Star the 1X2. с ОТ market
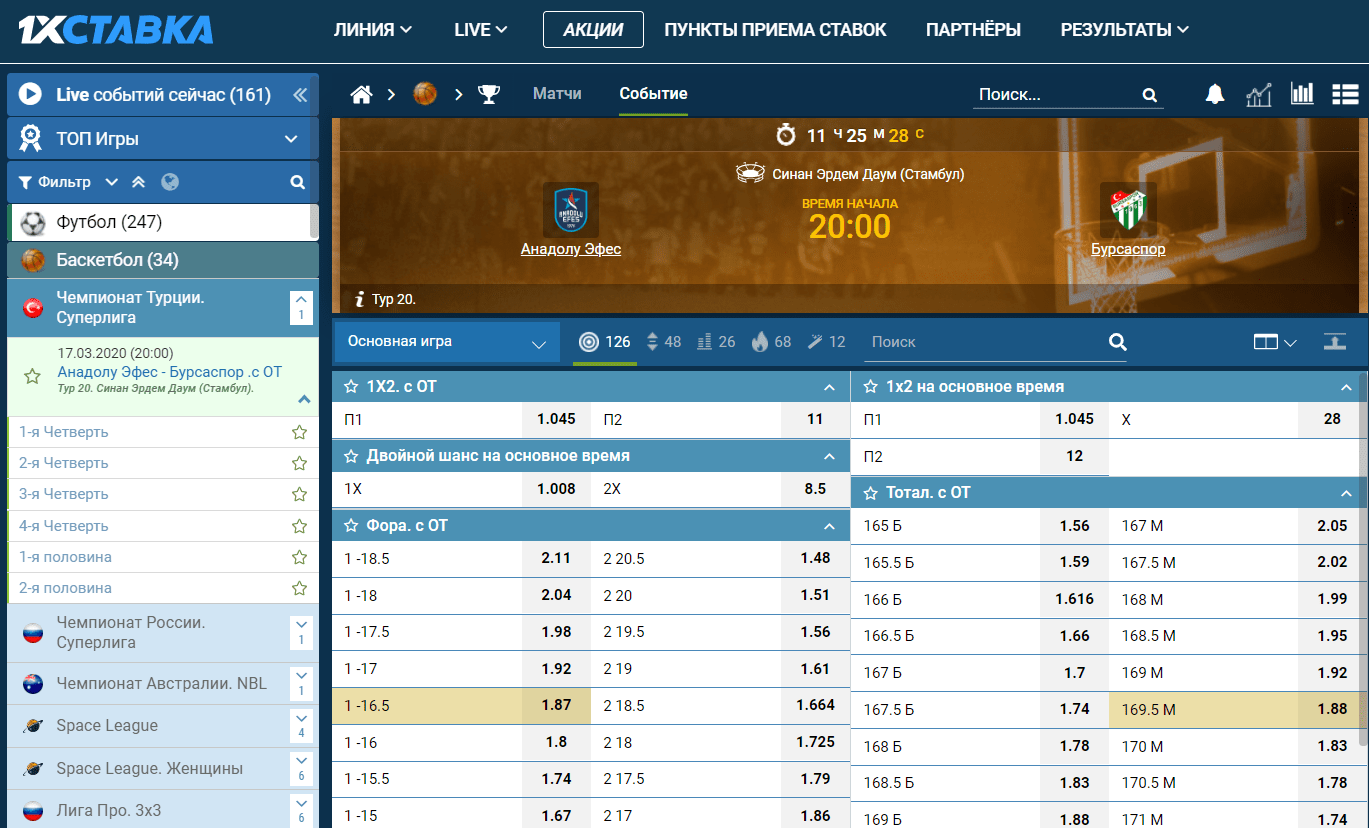Screen dimensions: 1369x828 [351, 386]
